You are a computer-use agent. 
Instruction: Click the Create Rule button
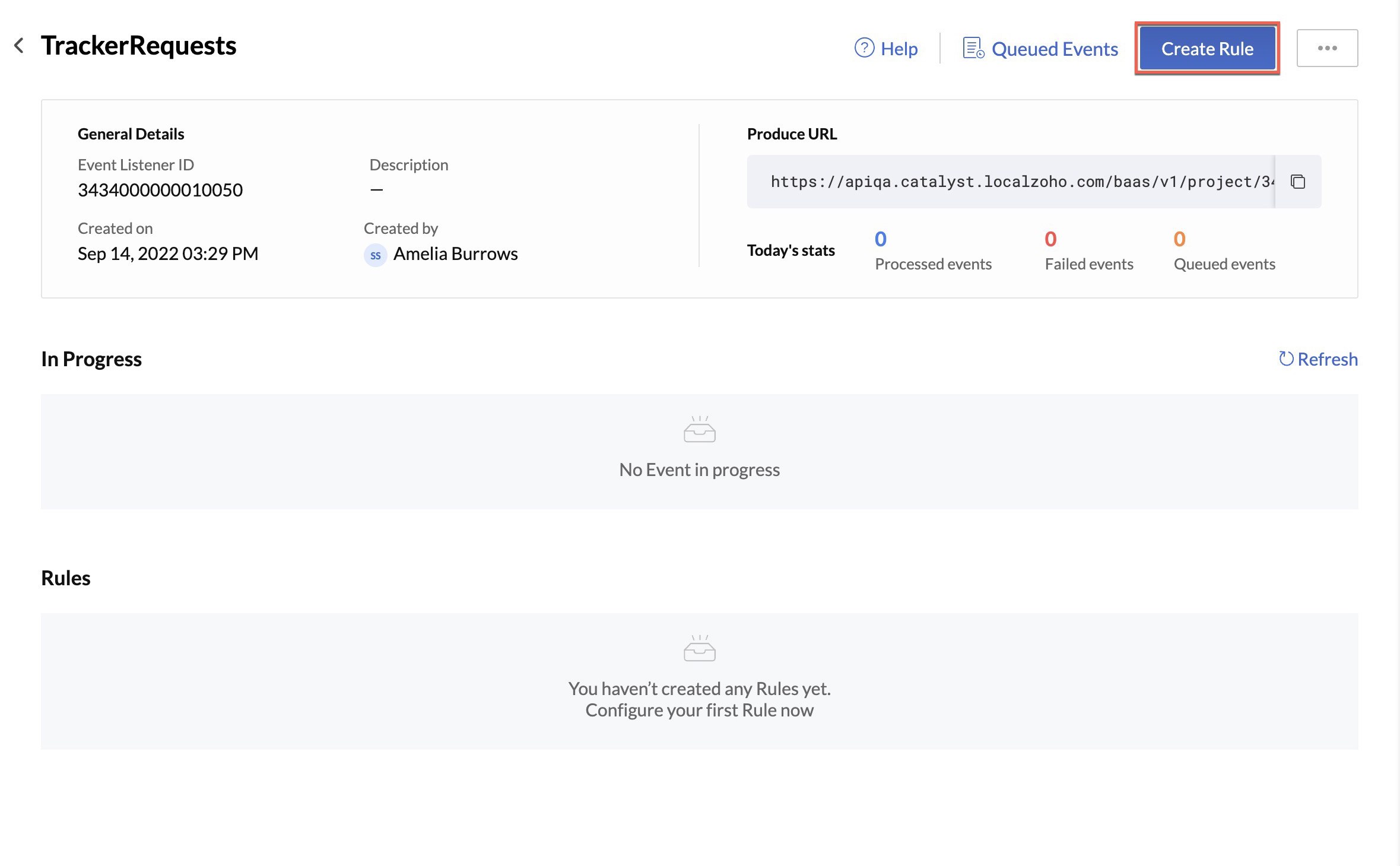1207,48
